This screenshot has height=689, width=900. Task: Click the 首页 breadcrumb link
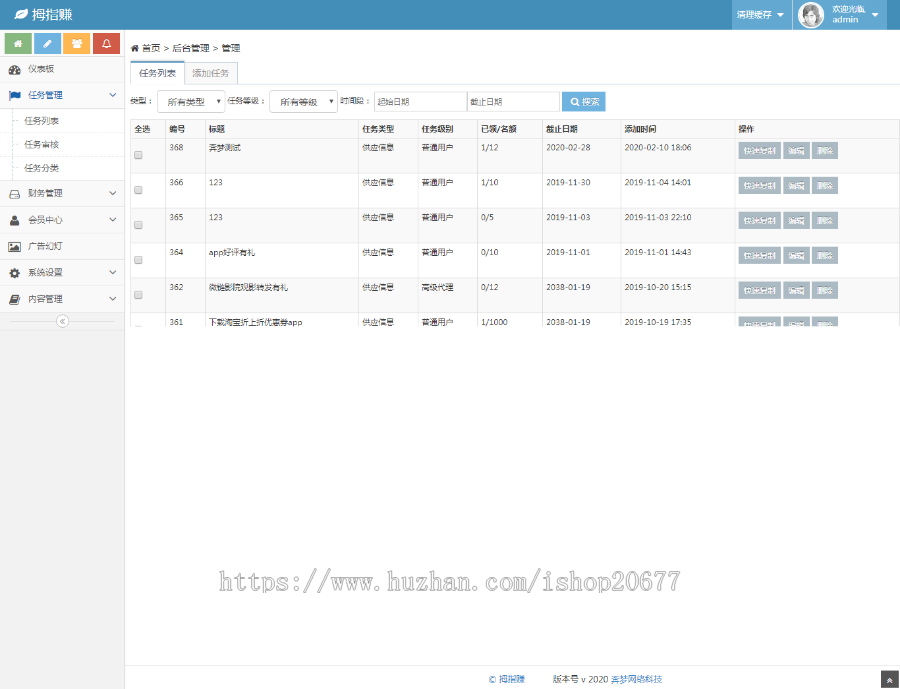[x=151, y=48]
